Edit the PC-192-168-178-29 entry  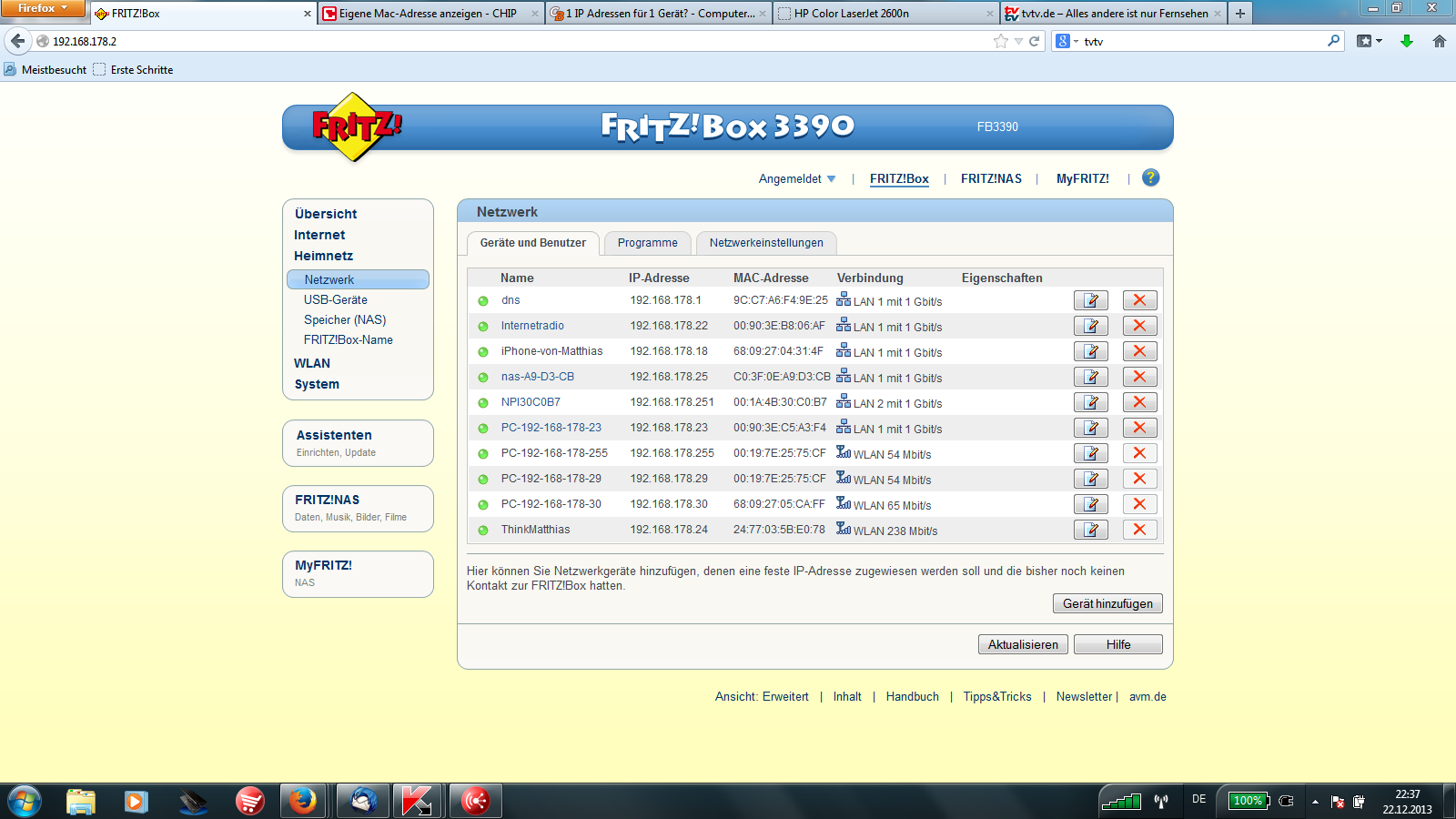(1090, 479)
